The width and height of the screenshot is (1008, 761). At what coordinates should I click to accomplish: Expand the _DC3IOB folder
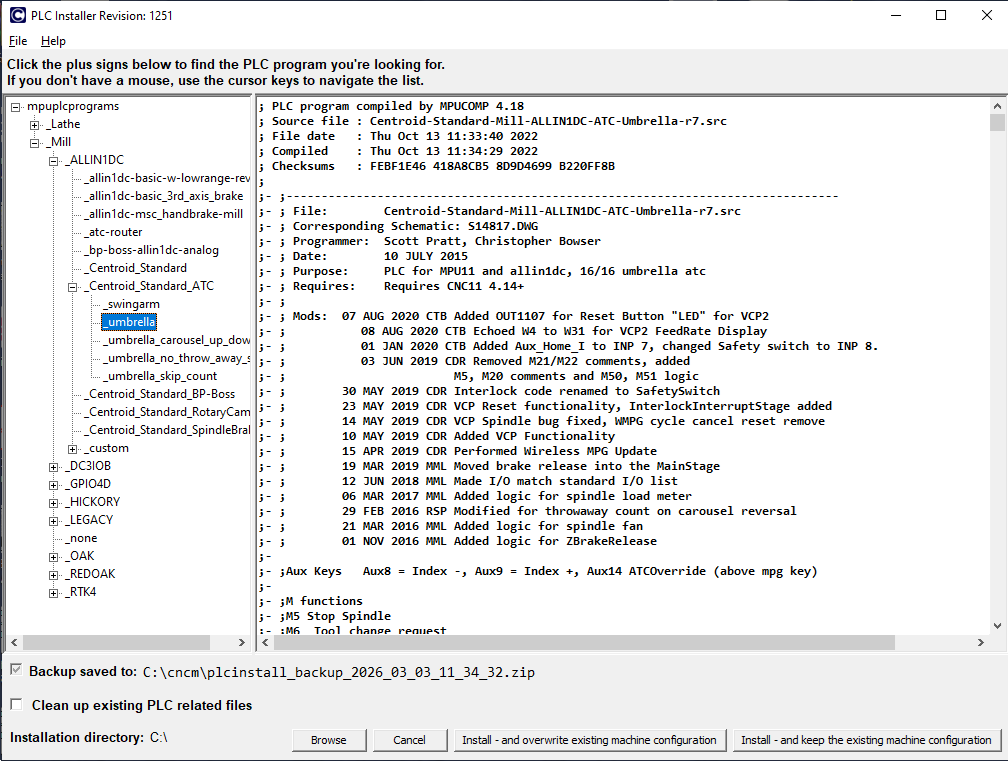click(54, 467)
